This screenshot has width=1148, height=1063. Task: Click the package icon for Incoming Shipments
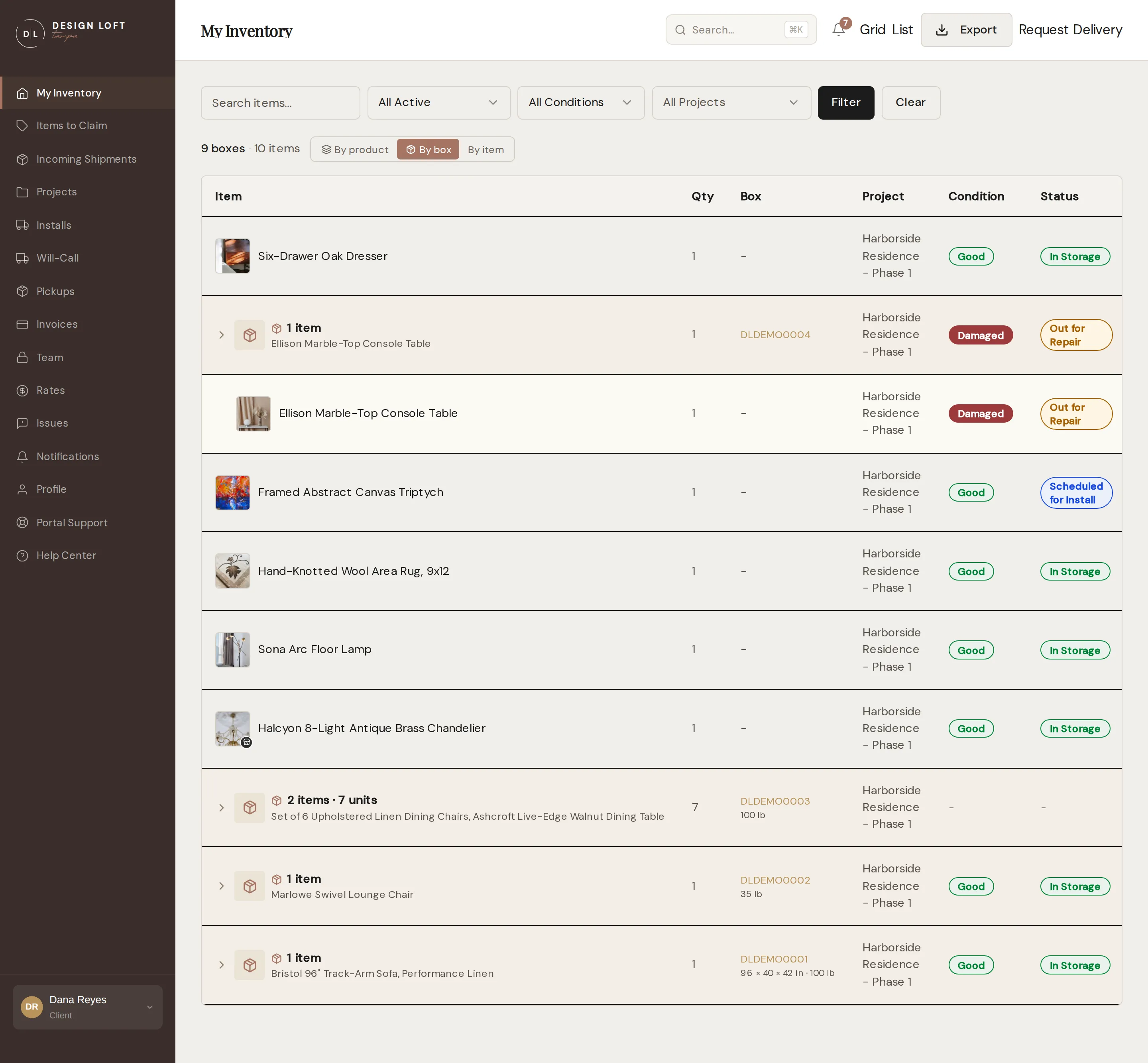(x=22, y=159)
